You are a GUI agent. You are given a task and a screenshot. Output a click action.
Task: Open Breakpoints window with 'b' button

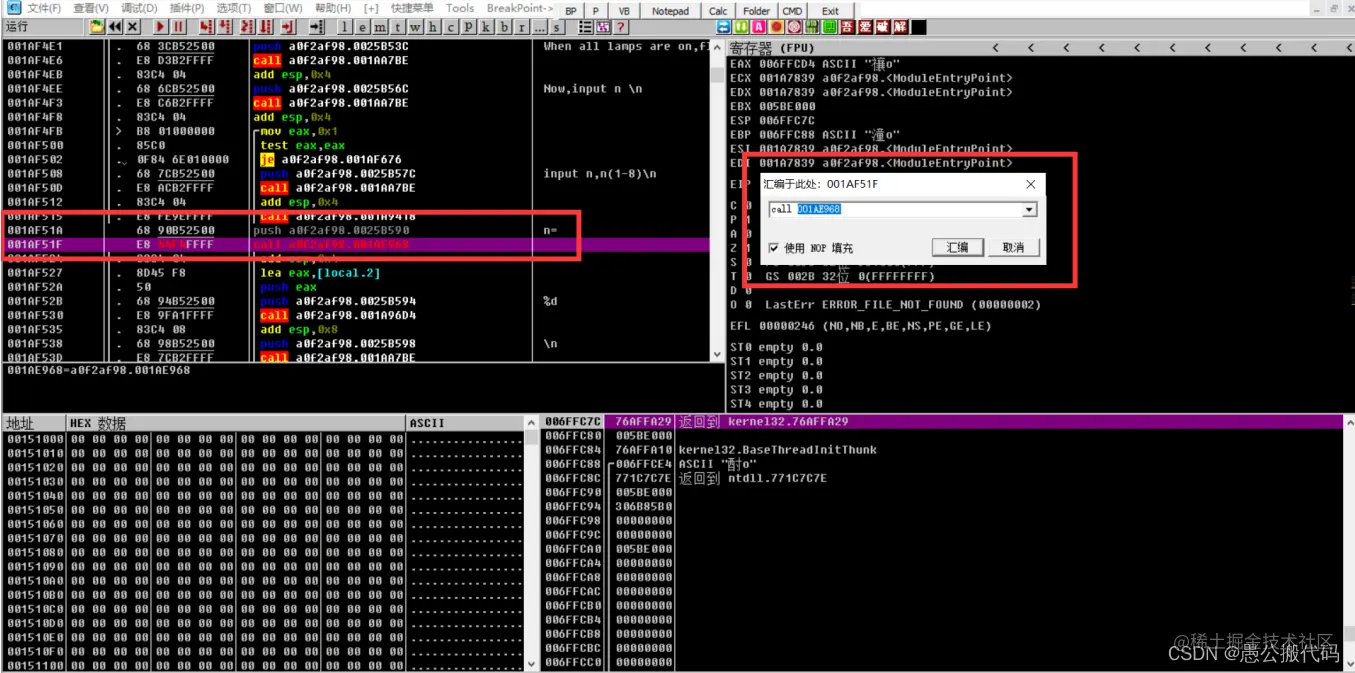(503, 26)
